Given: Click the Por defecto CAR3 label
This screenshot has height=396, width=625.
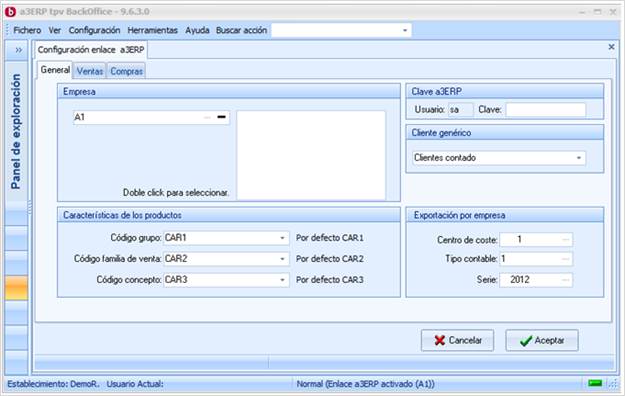Looking at the screenshot, I should pyautogui.click(x=330, y=280).
